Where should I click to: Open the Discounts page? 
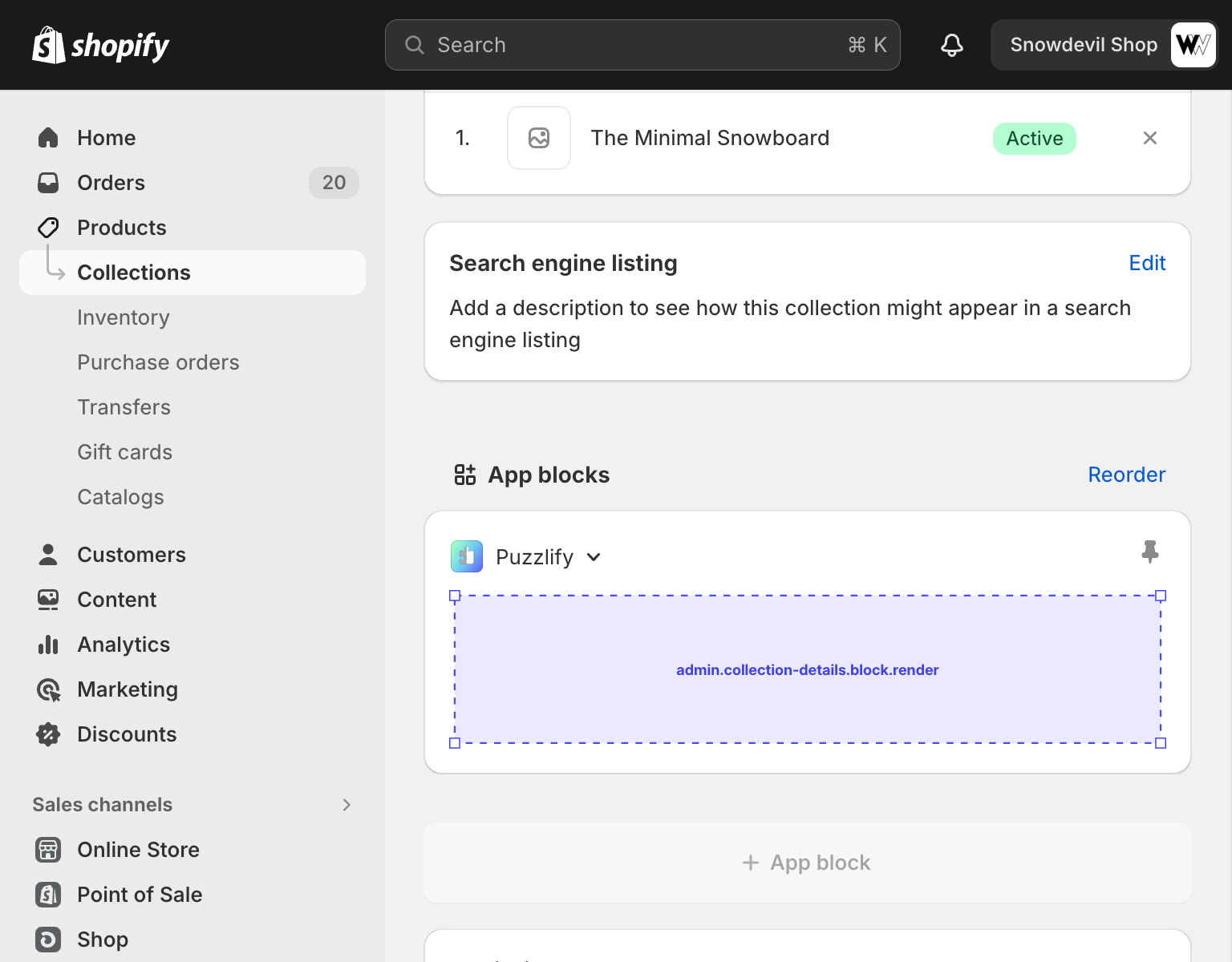pos(126,734)
